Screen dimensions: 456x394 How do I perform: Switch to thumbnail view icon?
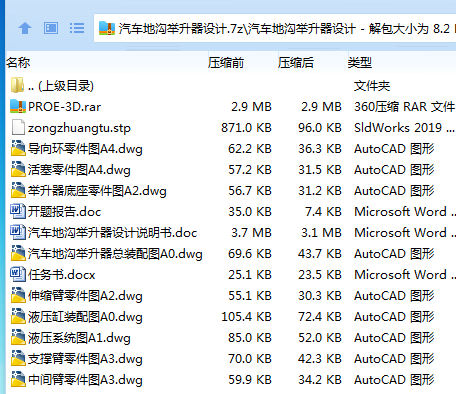click(51, 28)
